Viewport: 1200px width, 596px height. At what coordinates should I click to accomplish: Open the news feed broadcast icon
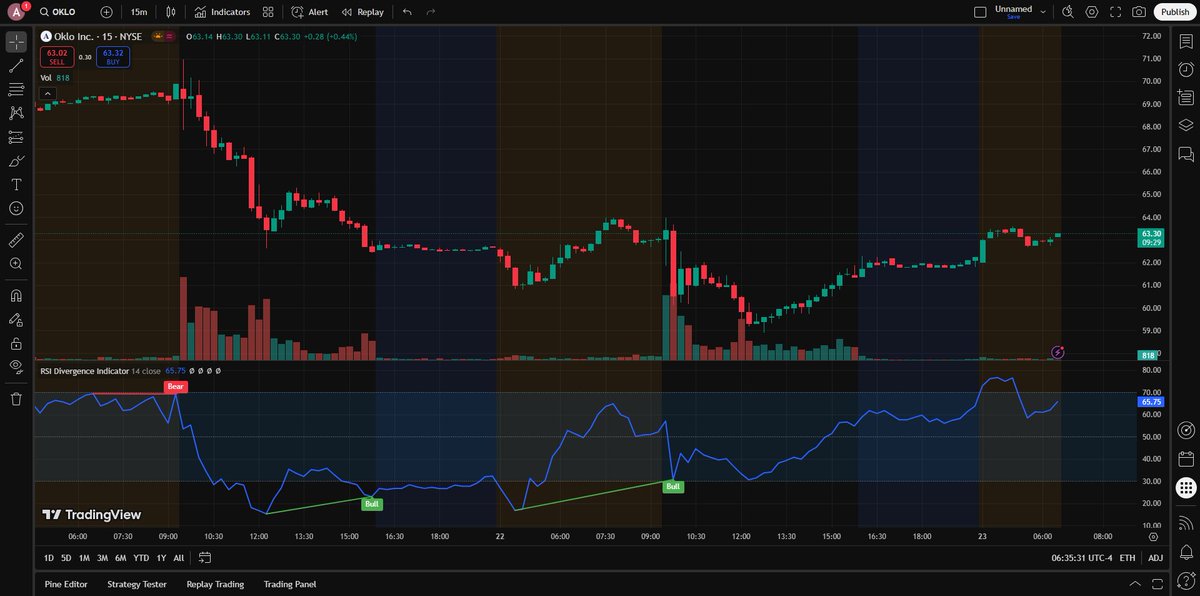pyautogui.click(x=1186, y=523)
